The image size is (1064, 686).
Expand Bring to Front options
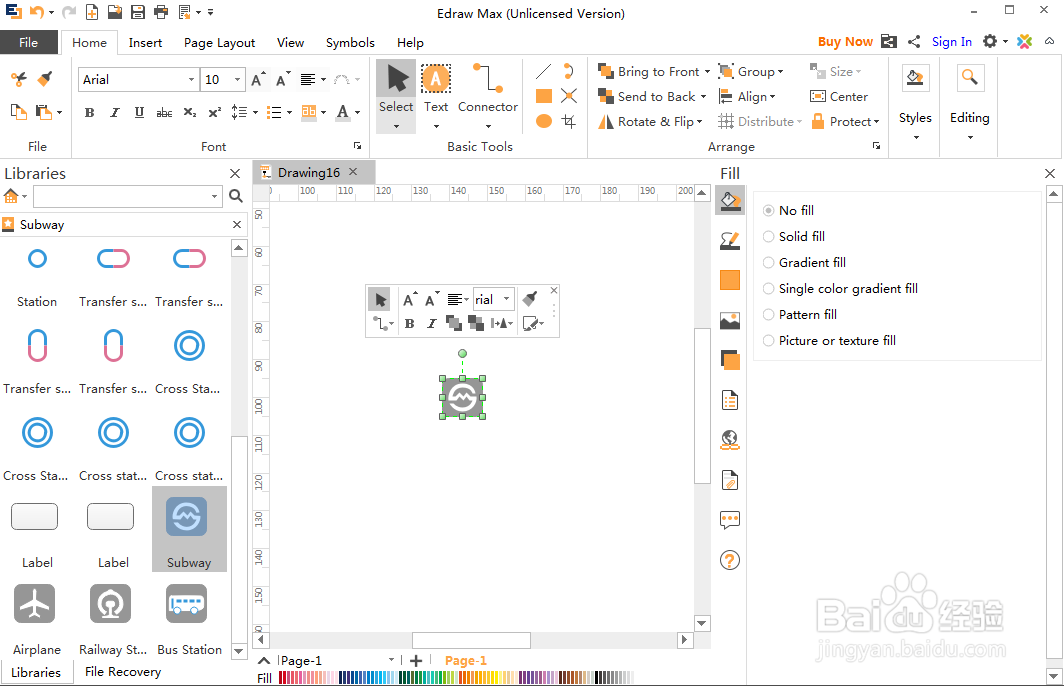pyautogui.click(x=707, y=71)
